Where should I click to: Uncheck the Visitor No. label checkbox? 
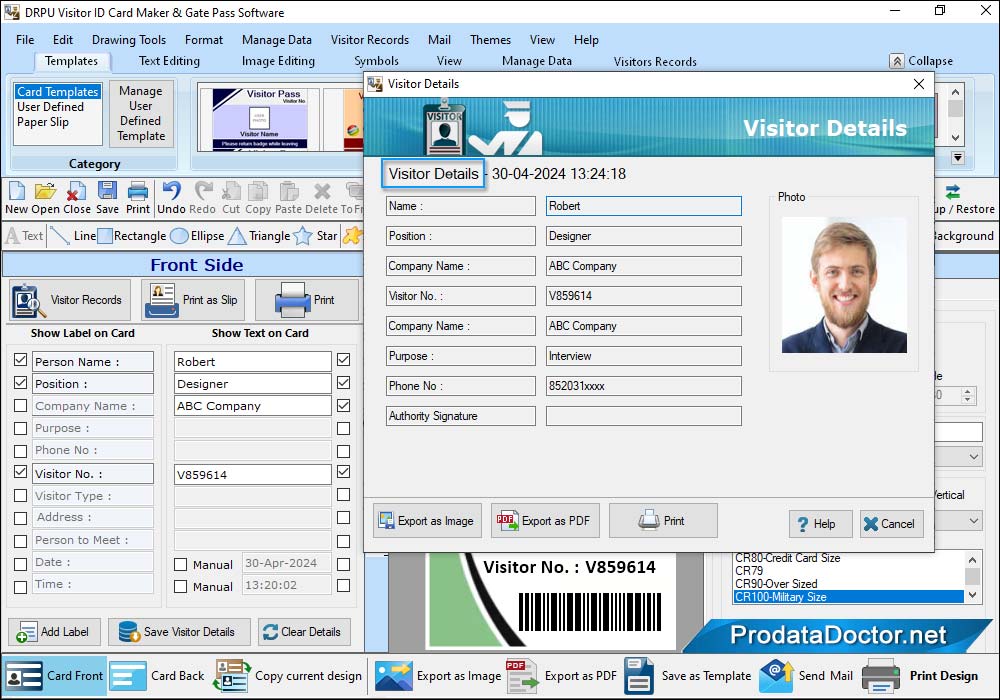(20, 472)
